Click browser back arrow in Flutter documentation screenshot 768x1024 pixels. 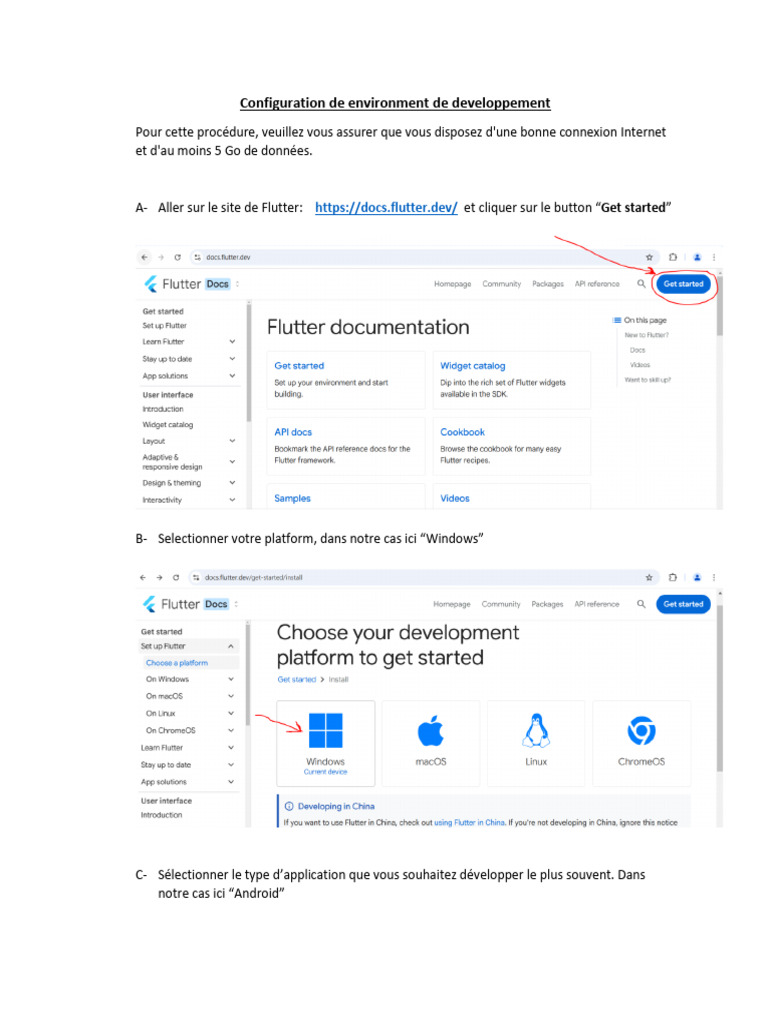tap(144, 257)
